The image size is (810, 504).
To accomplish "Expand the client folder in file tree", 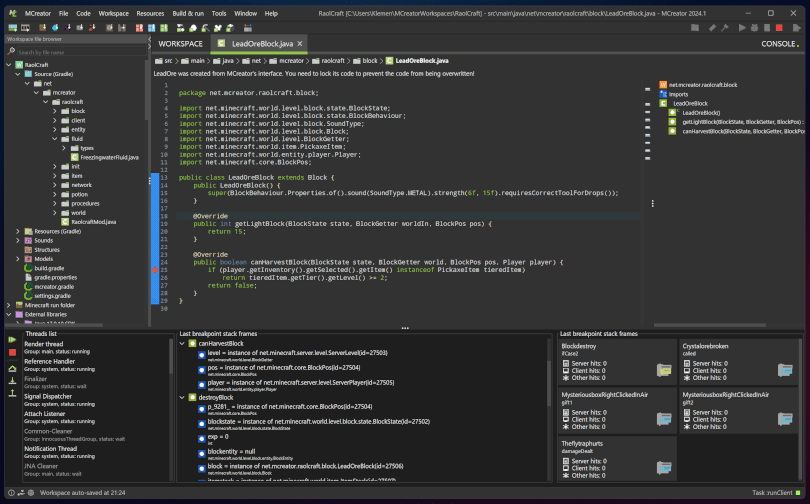I will pos(55,120).
